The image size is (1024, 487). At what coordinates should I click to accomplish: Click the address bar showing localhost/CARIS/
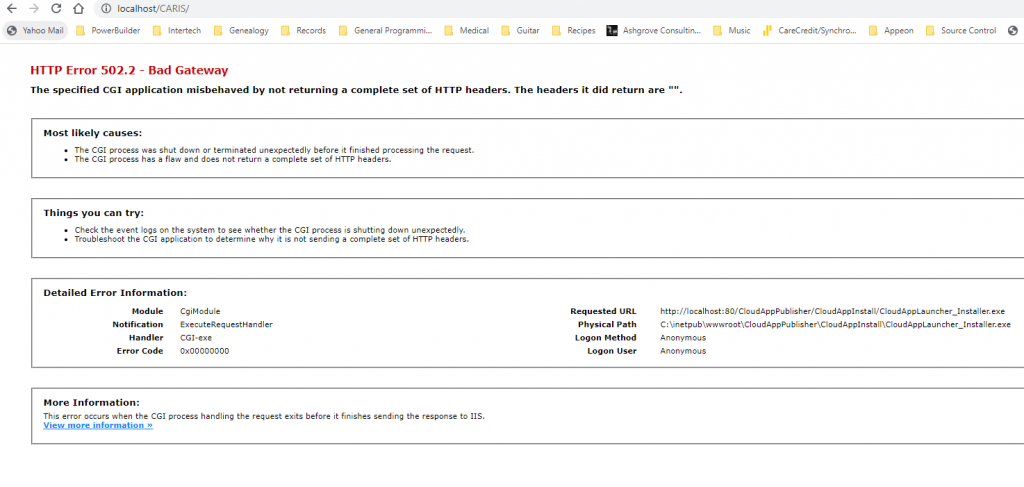tap(500, 8)
